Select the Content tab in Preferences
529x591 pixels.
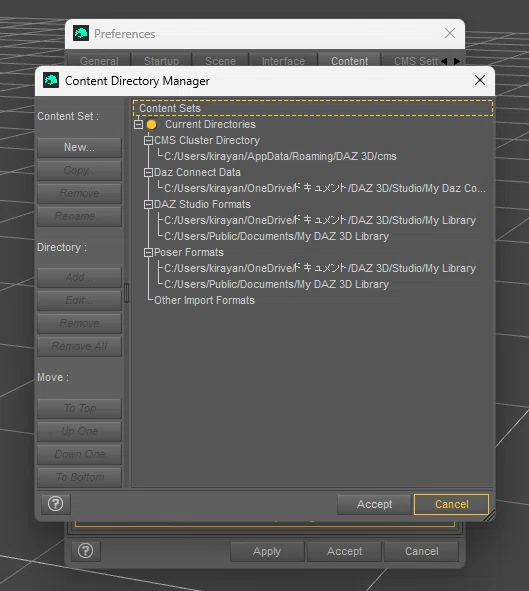(350, 60)
